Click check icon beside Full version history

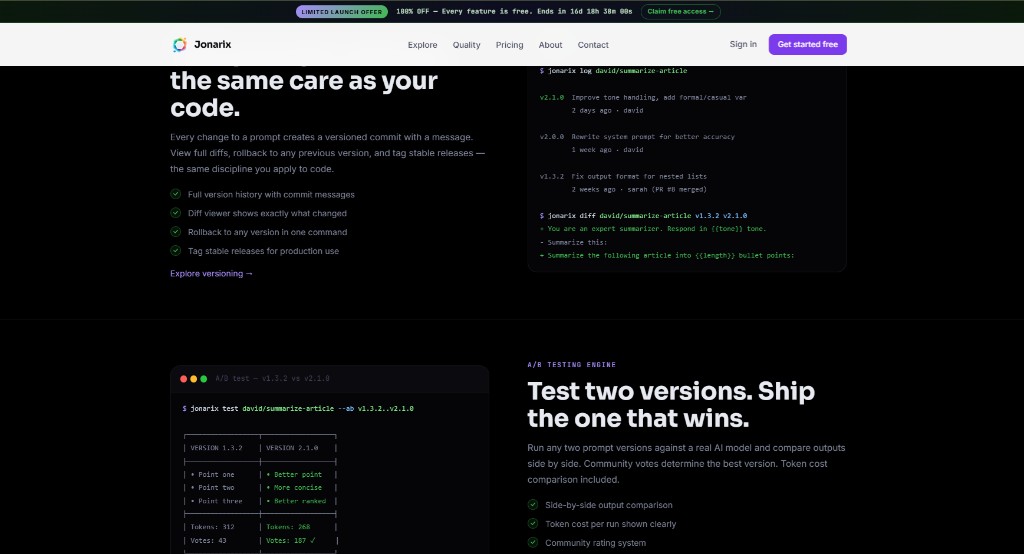176,194
